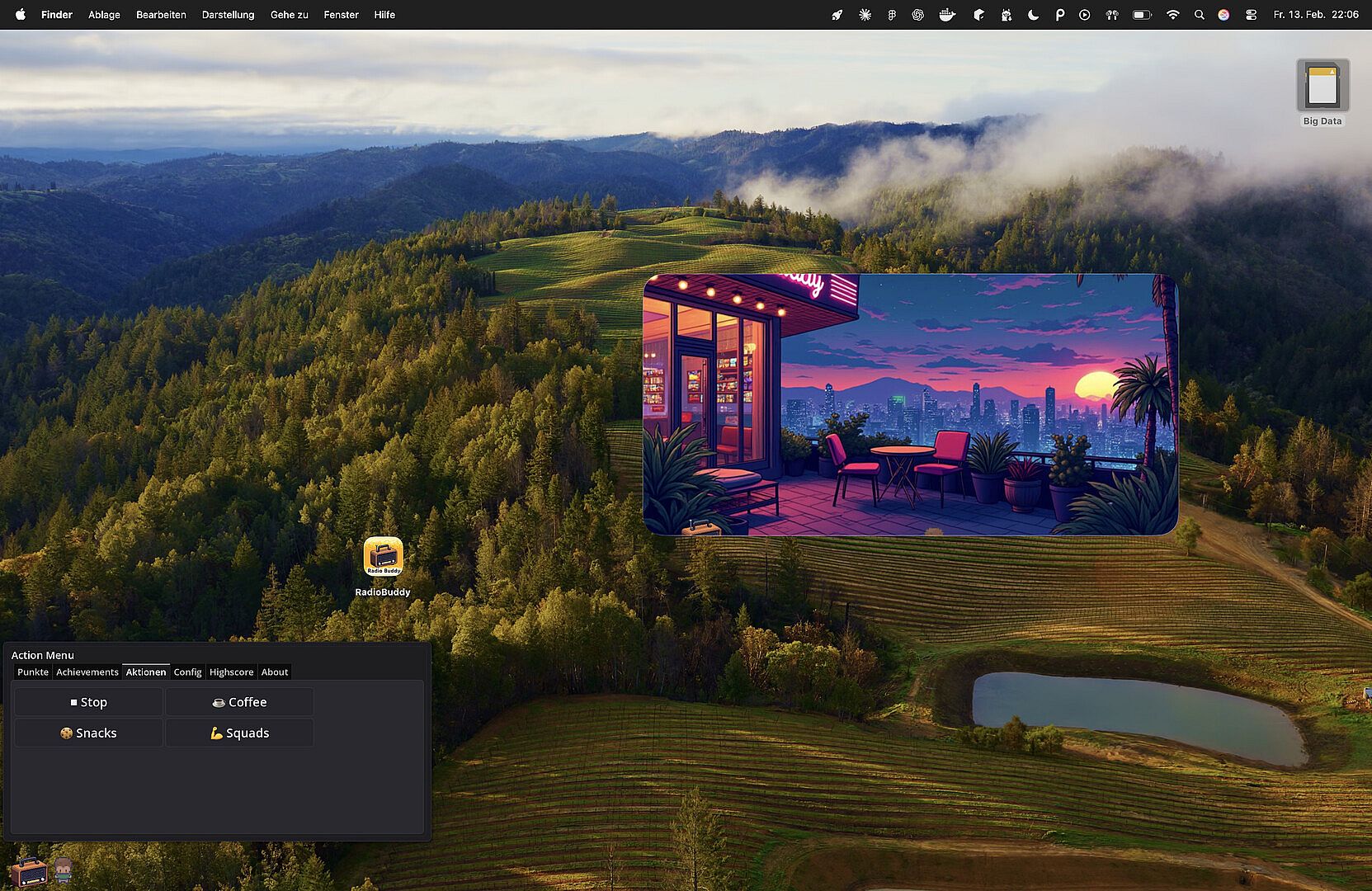Click the RadioBuddy desktop app icon
Screen dimensions: 1372x891
[383, 557]
